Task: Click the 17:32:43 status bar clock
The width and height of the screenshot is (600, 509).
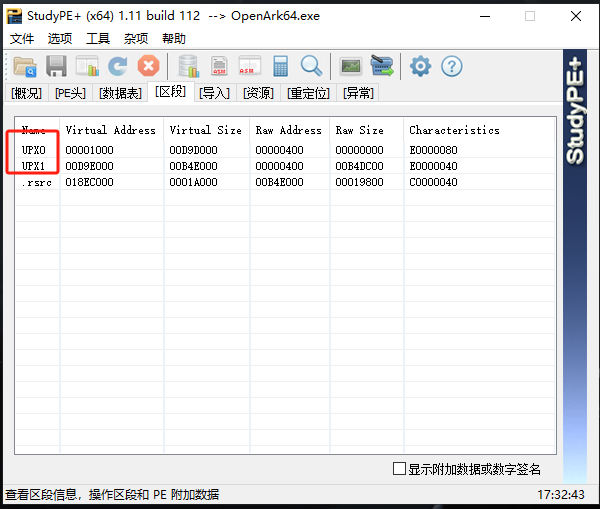Action: (561, 494)
